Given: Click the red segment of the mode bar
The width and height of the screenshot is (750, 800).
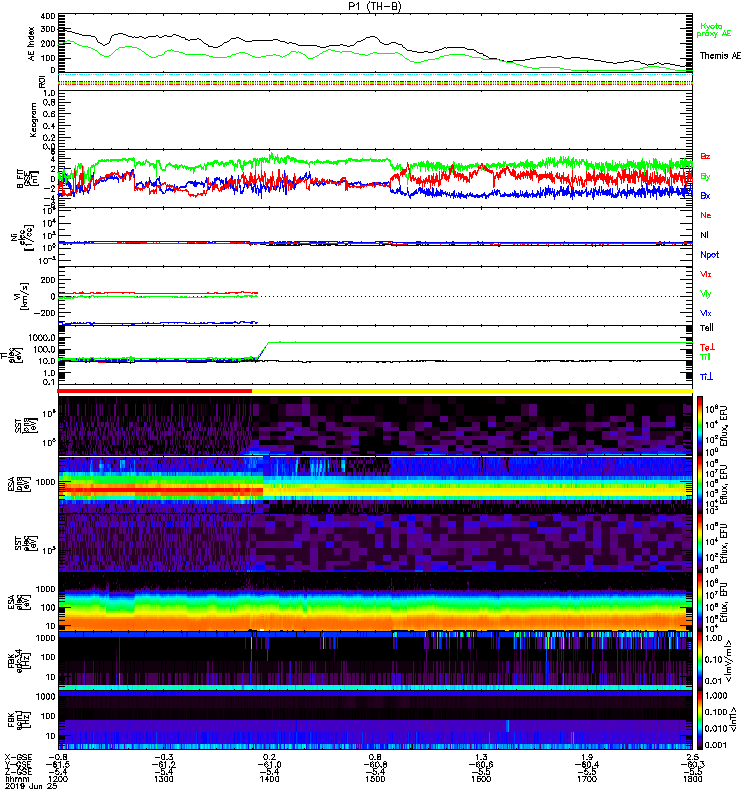Looking at the screenshot, I should 155,391.
